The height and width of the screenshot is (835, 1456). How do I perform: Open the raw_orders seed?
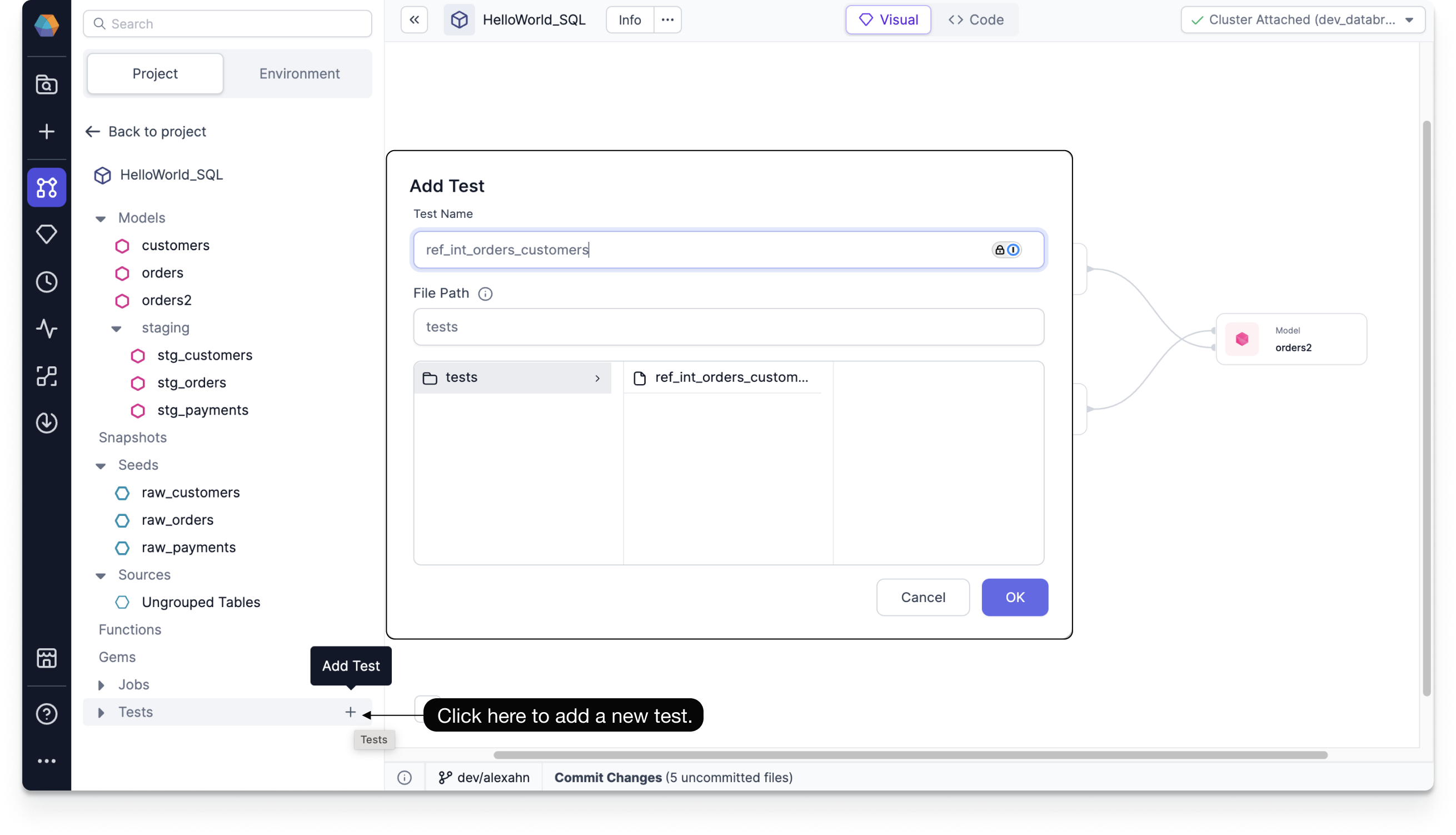tap(178, 520)
